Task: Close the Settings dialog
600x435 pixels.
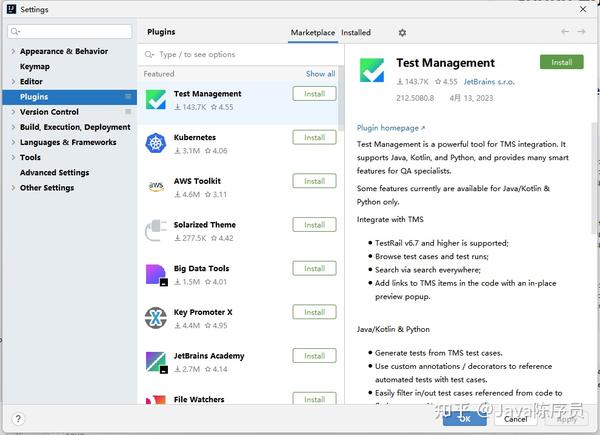Action: click(x=583, y=9)
